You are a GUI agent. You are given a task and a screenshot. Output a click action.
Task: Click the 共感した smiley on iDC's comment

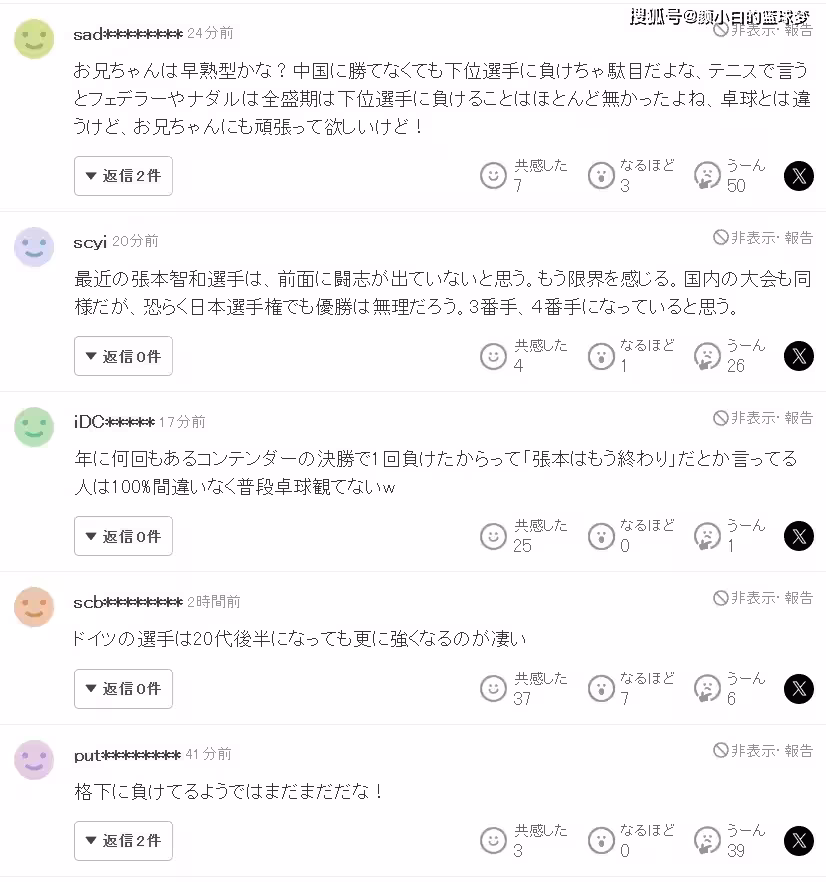click(494, 536)
